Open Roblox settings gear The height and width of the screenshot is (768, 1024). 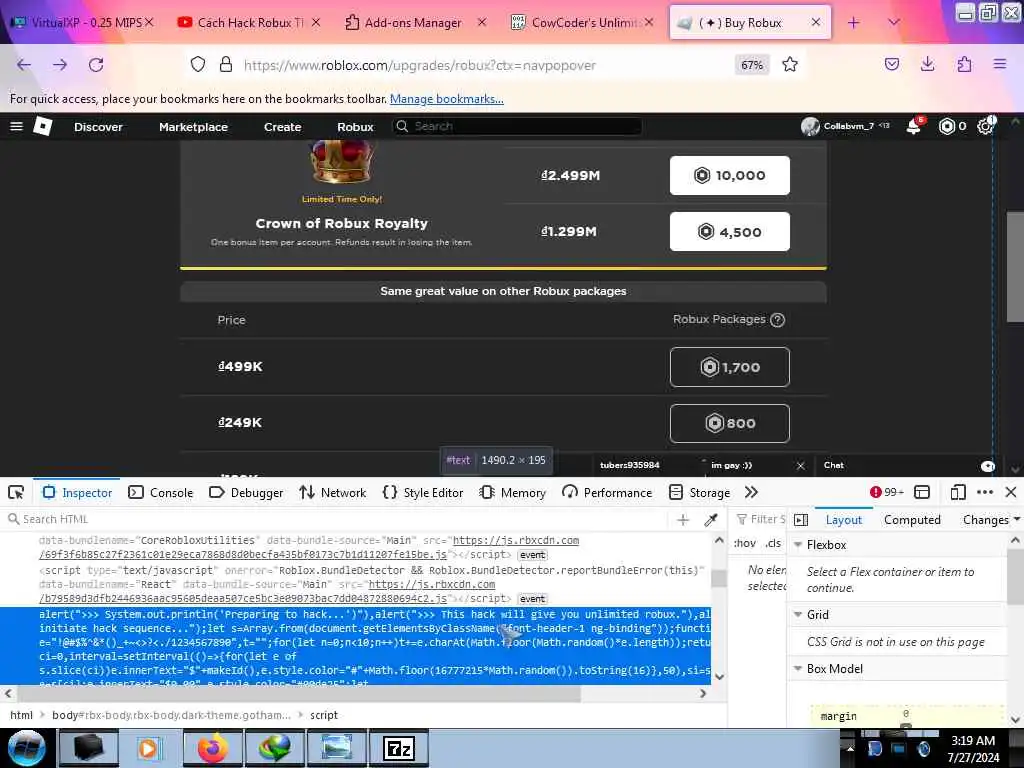(x=985, y=126)
